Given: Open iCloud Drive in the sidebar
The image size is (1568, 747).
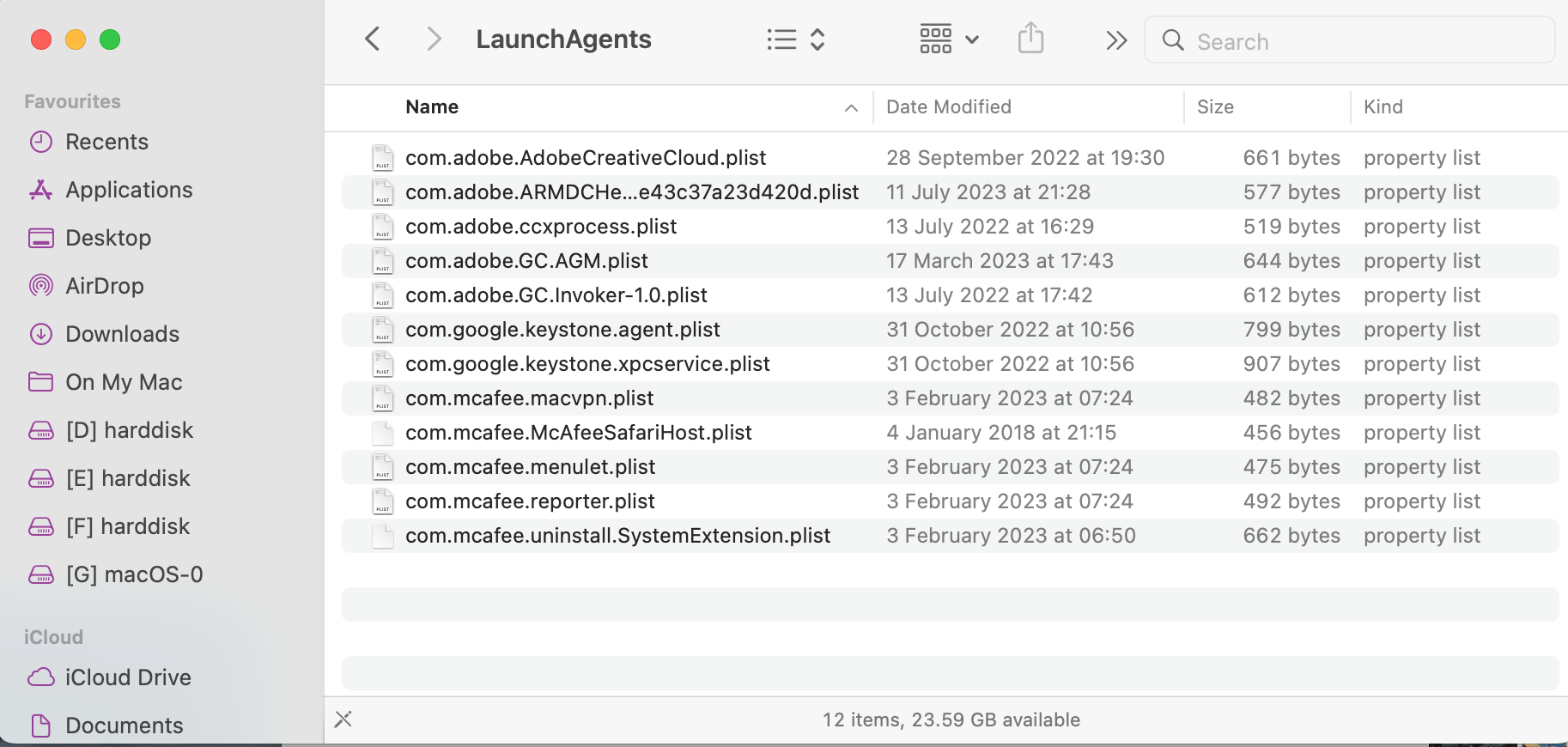Looking at the screenshot, I should (128, 677).
